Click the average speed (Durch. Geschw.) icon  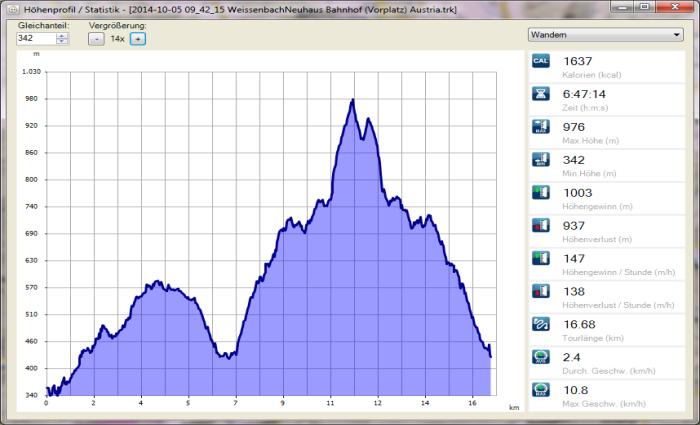tap(541, 357)
